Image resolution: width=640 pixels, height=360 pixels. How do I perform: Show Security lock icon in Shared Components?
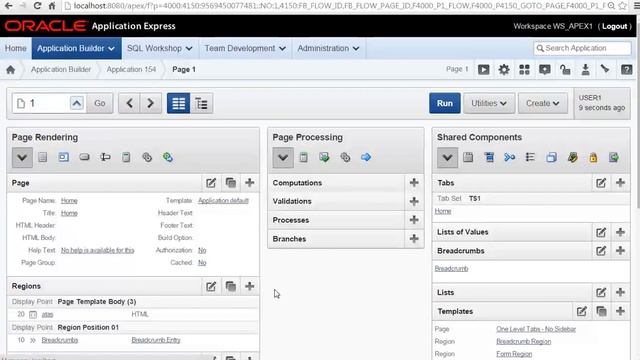(593, 158)
